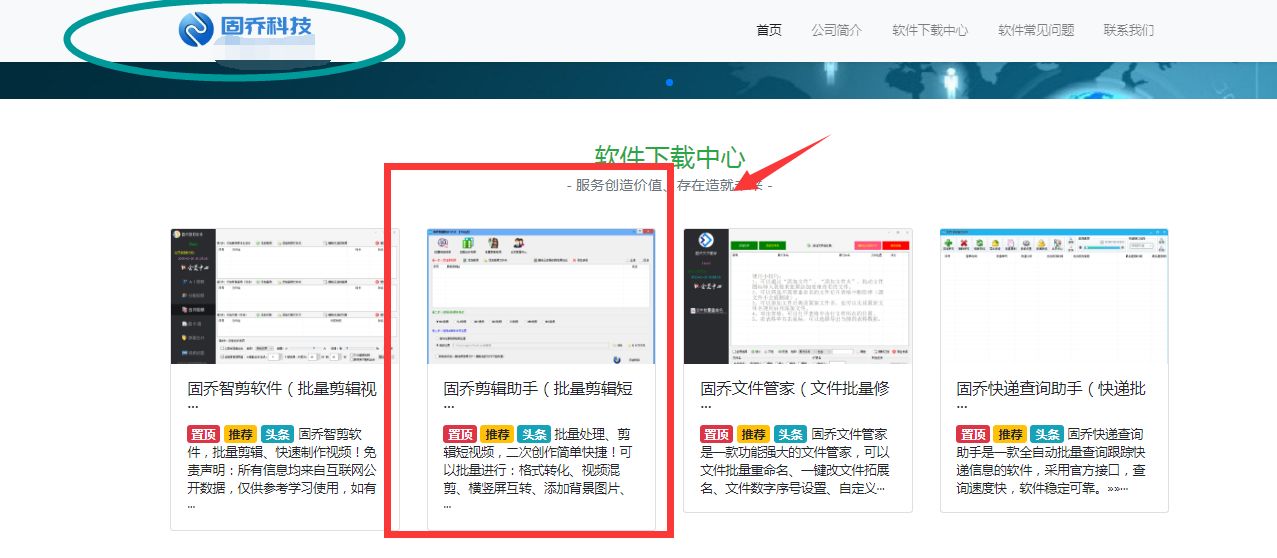This screenshot has height=558, width=1277.
Task: Open 固乔智剪软件 screenshot thumbnail
Action: (x=284, y=296)
